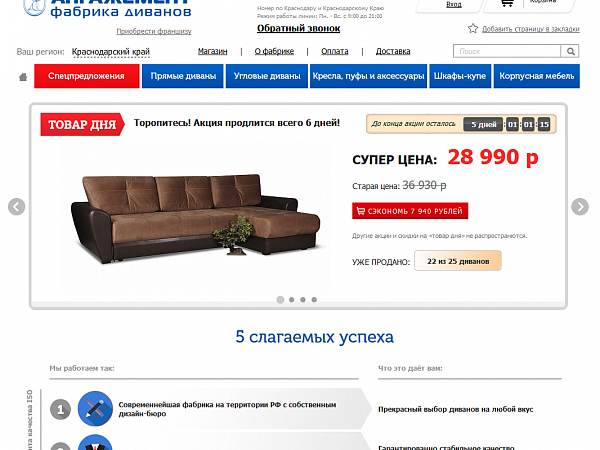Click the Спецпредложения red tab
Image resolution: width=600 pixels, height=450 pixels.
tap(86, 76)
